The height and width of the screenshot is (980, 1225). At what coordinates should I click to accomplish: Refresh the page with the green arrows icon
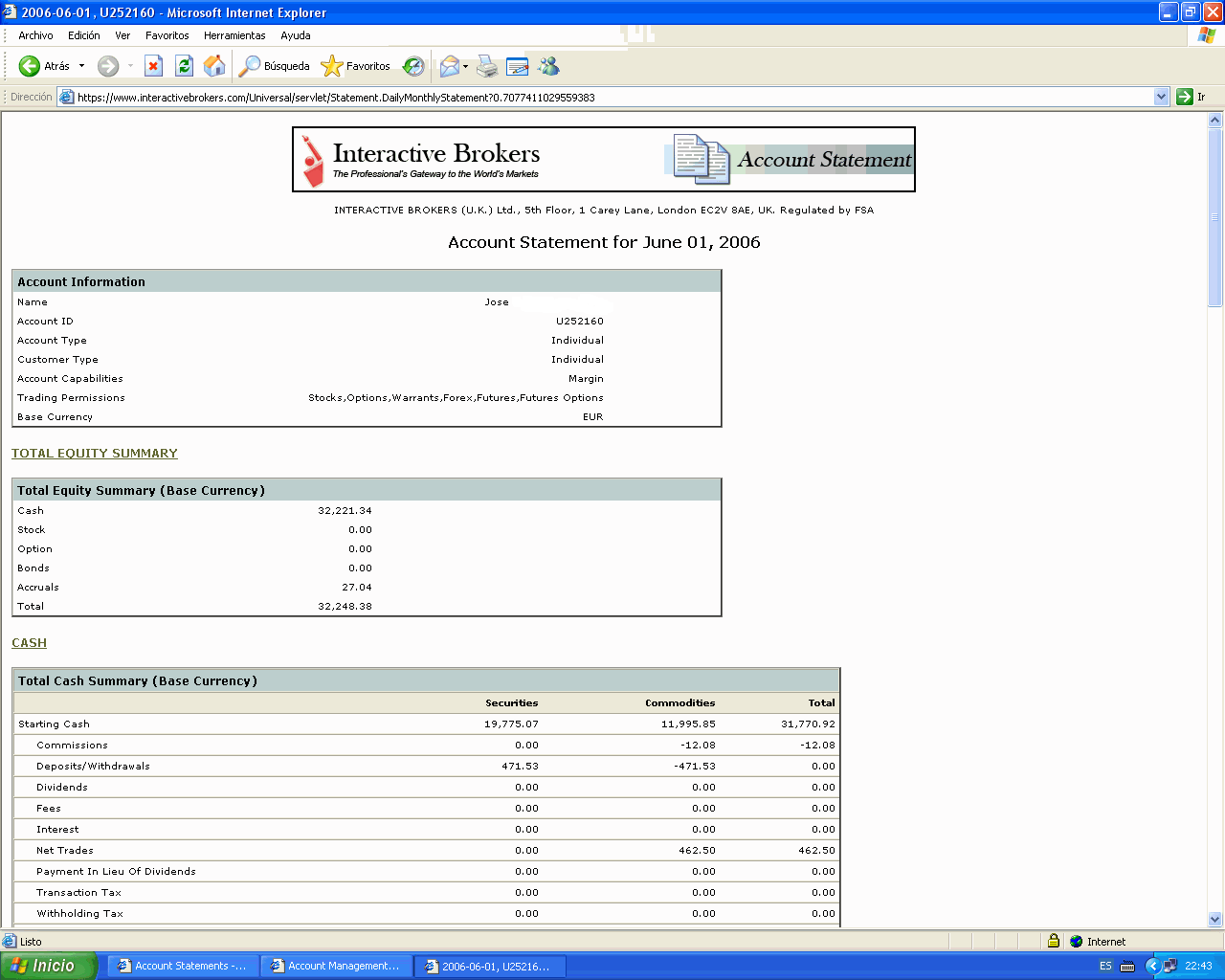click(184, 66)
